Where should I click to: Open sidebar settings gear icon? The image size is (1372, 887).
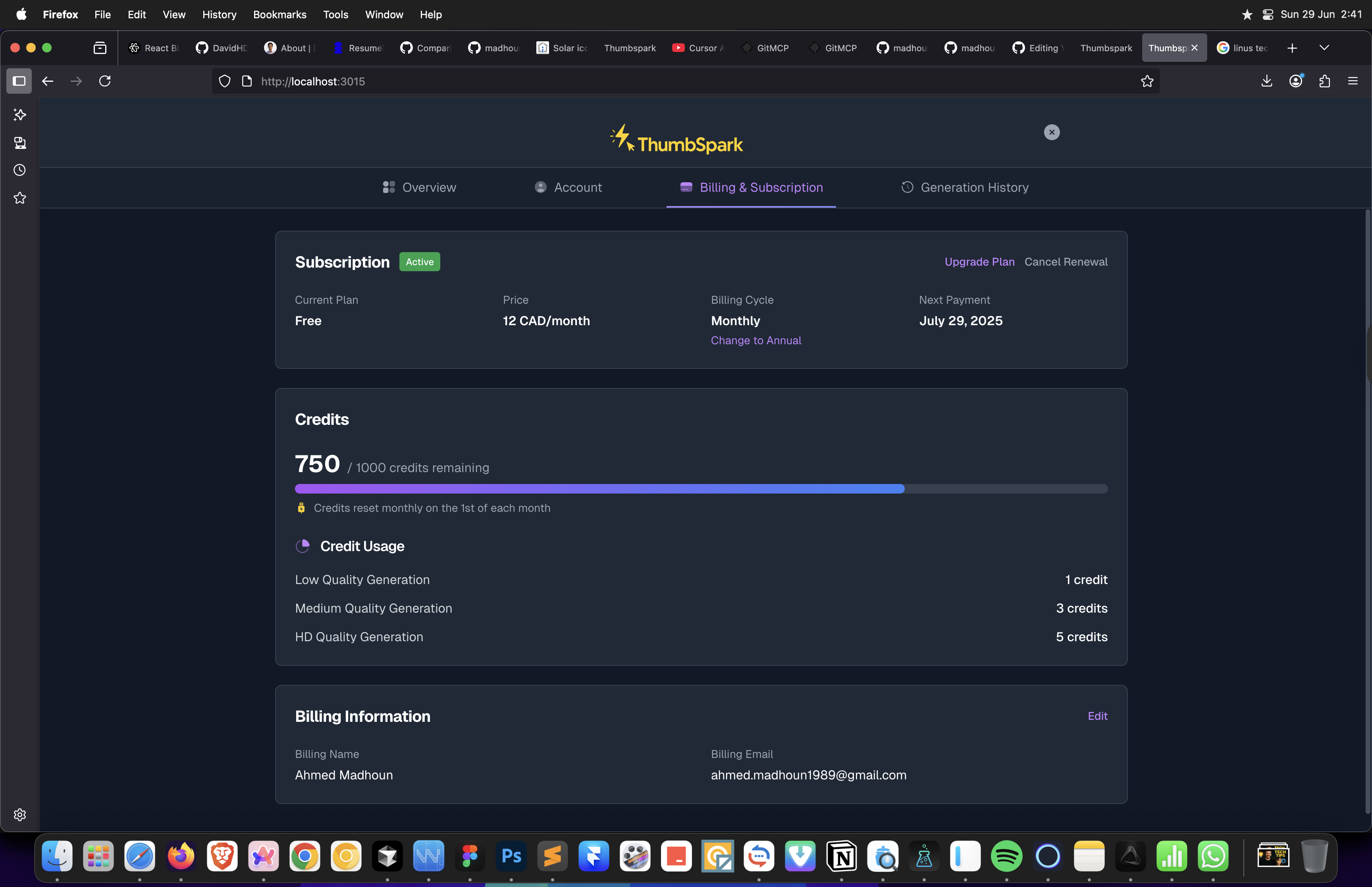point(19,814)
